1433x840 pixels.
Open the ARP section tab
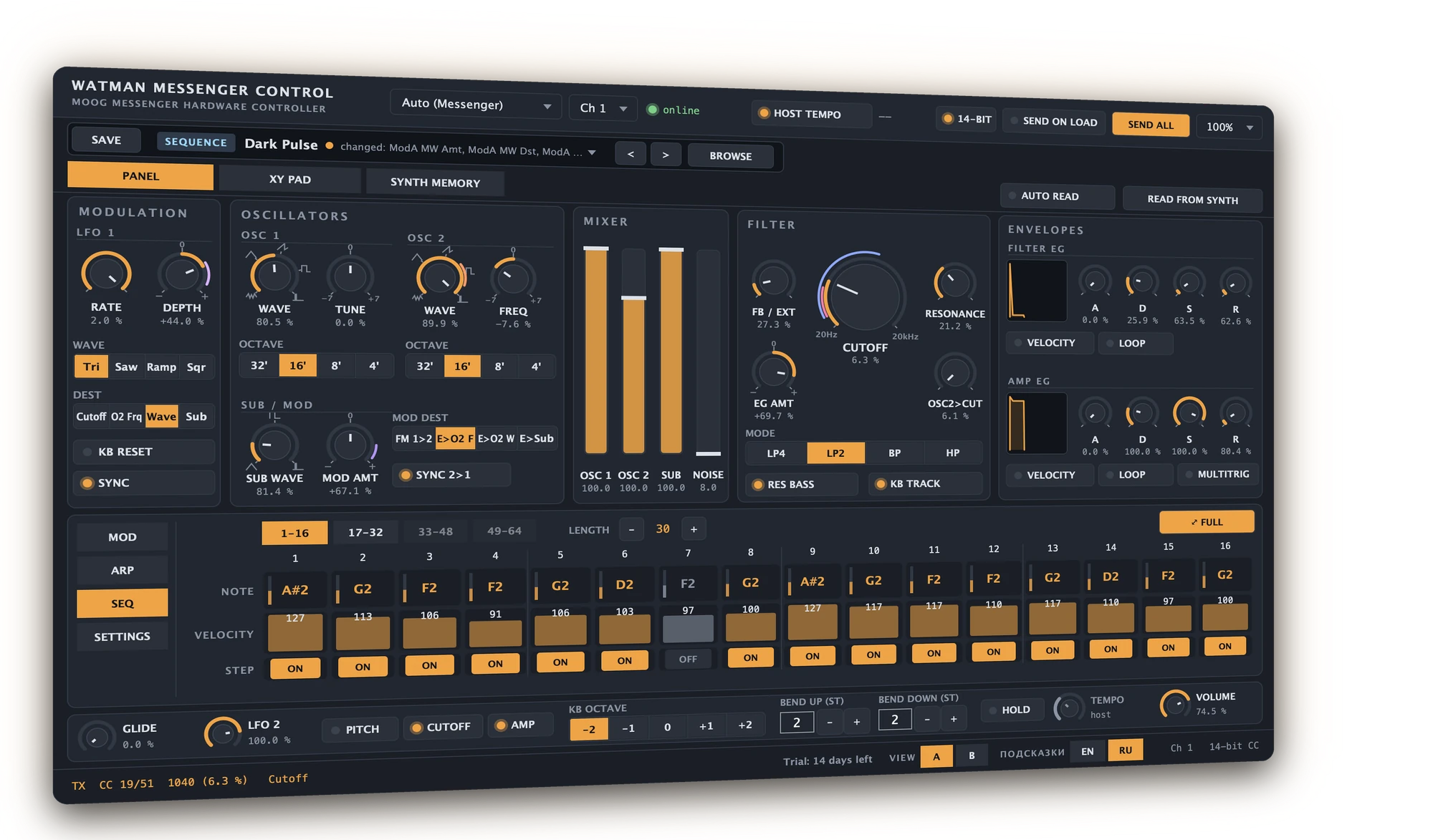coord(122,570)
